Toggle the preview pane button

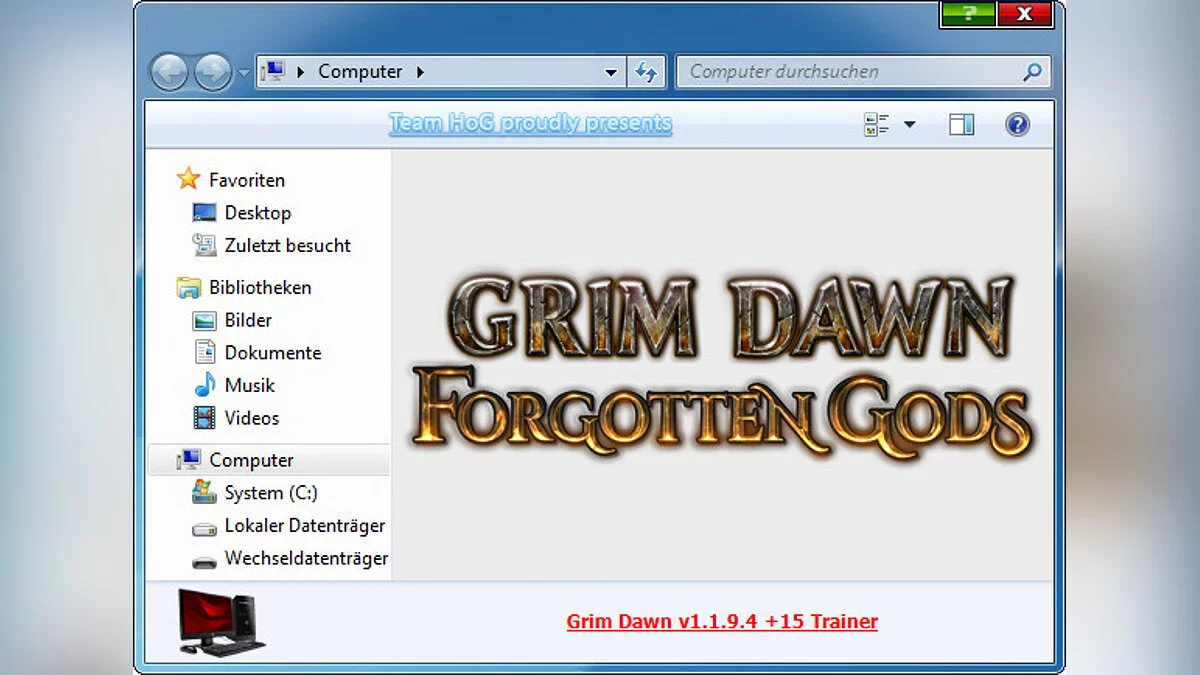pyautogui.click(x=961, y=124)
